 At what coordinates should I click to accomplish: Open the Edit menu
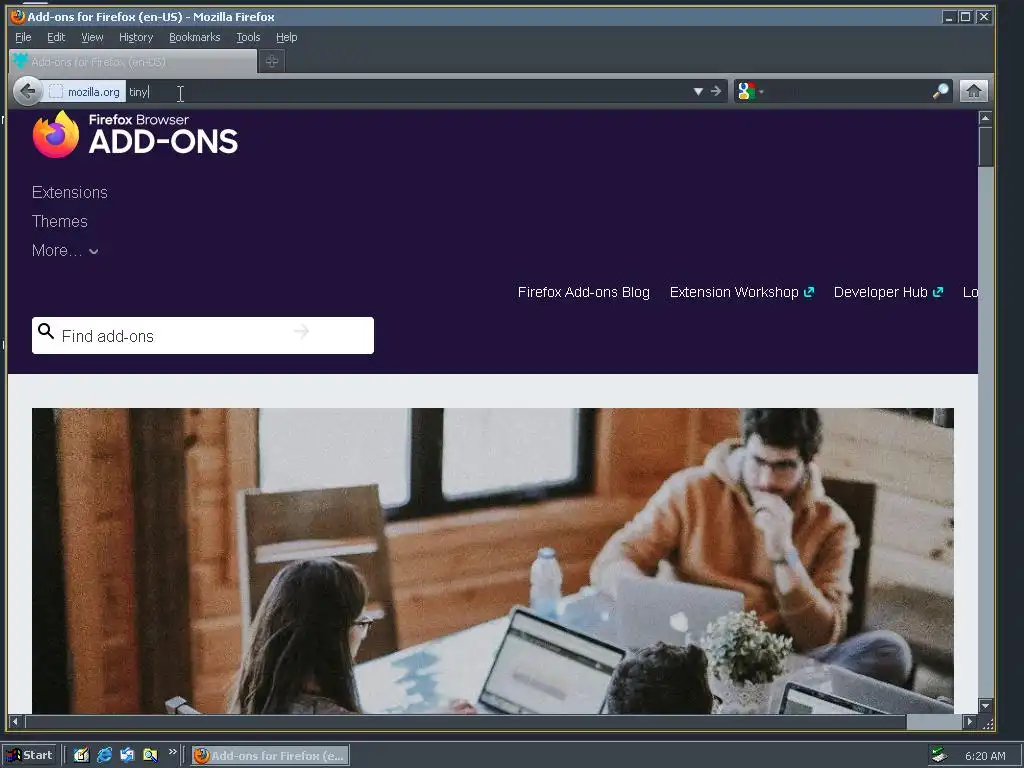56,37
